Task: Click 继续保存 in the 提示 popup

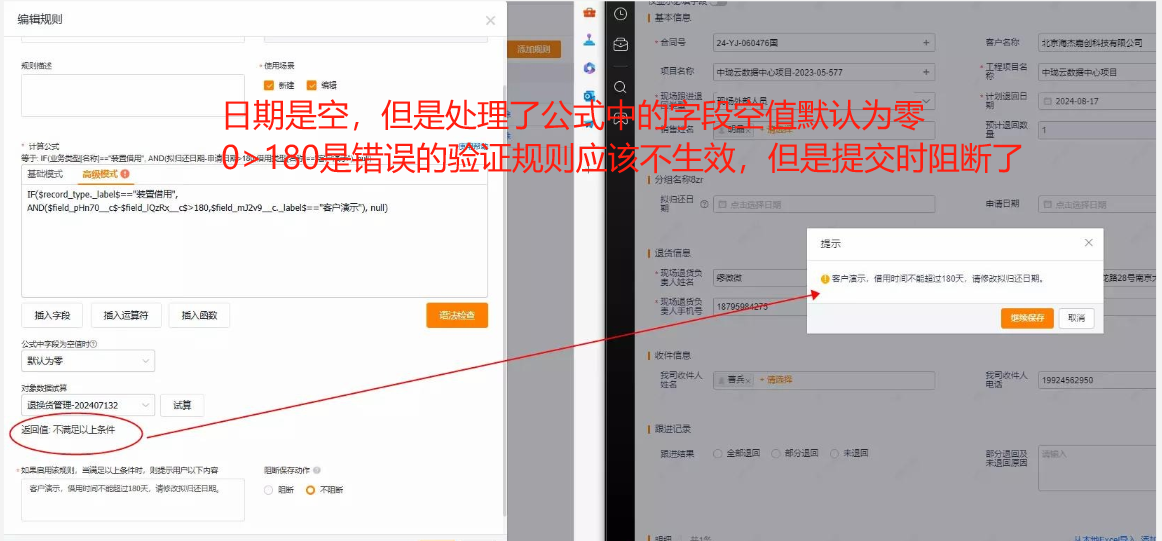Action: [1027, 318]
